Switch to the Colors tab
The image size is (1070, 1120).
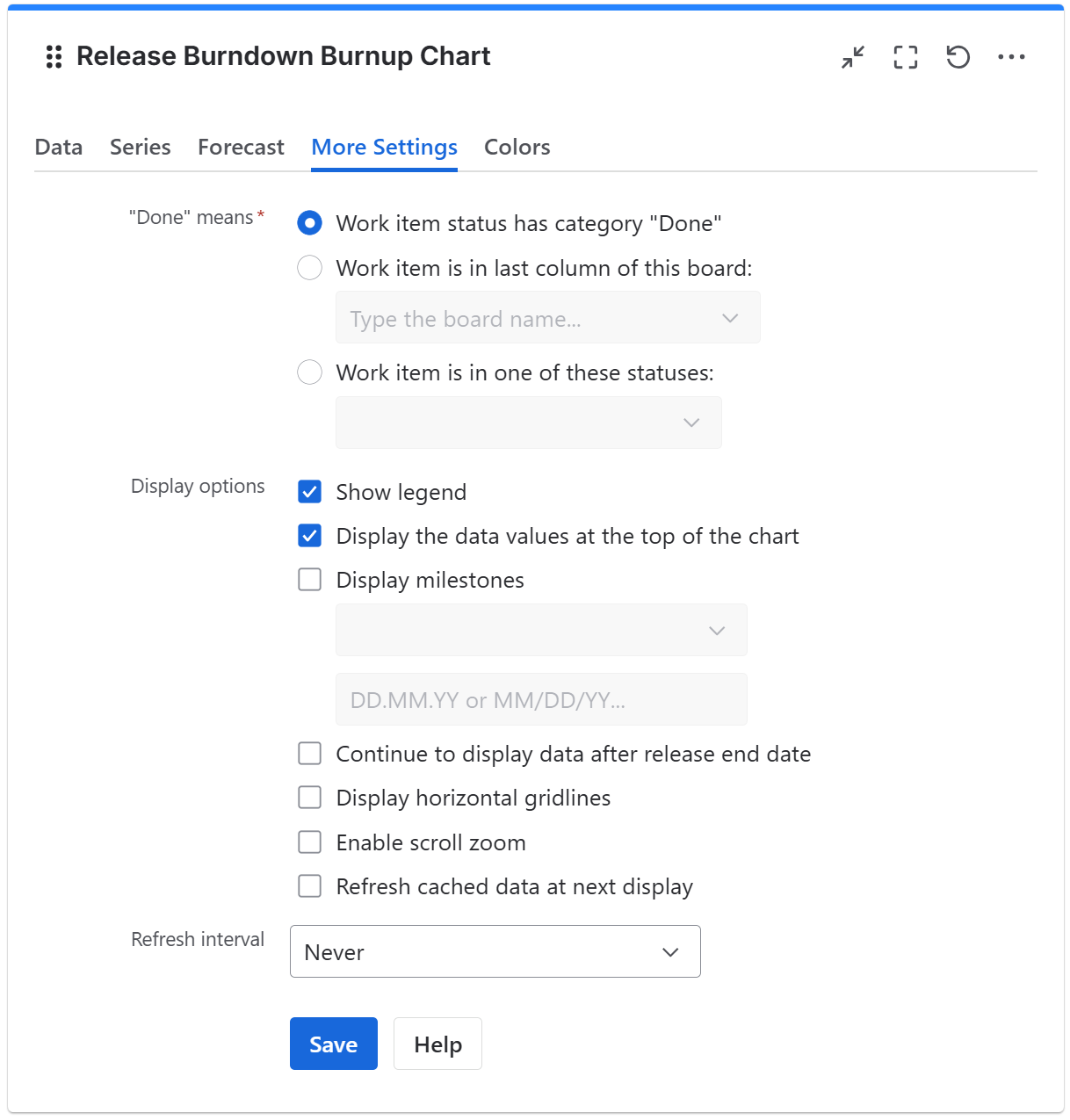[x=517, y=147]
